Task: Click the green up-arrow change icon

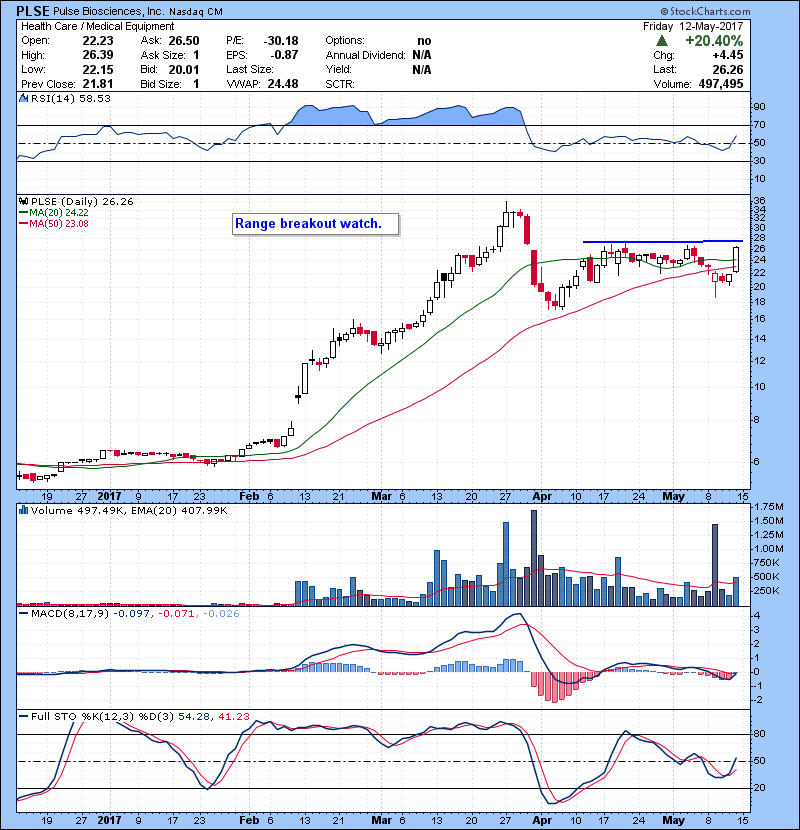Action: click(661, 41)
